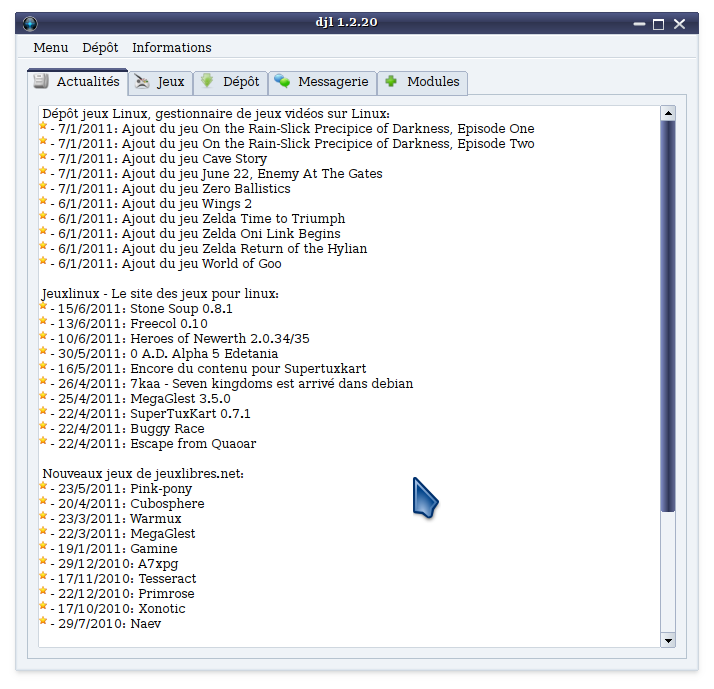The width and height of the screenshot is (714, 689).
Task: Click the star next to World of Goo
Action: coord(43,261)
